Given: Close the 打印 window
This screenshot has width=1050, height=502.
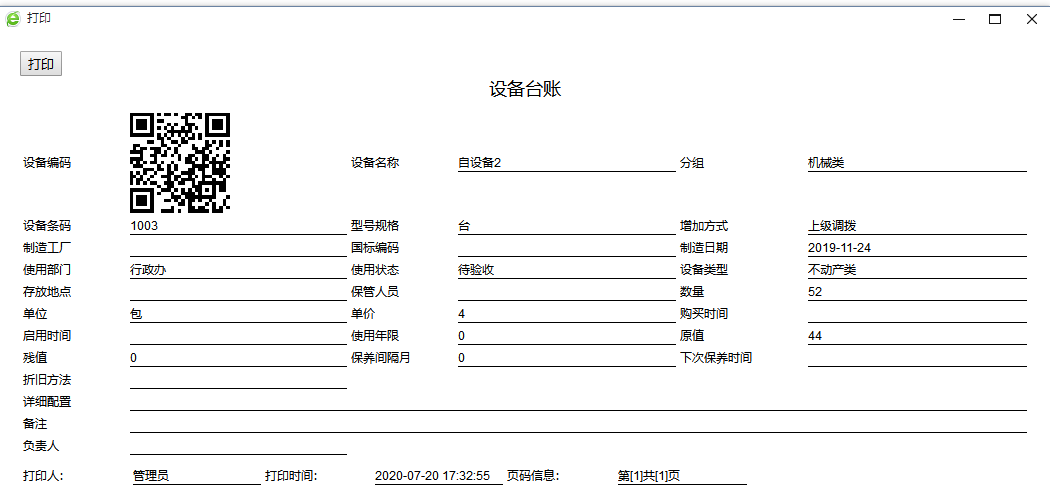Looking at the screenshot, I should click(1031, 19).
